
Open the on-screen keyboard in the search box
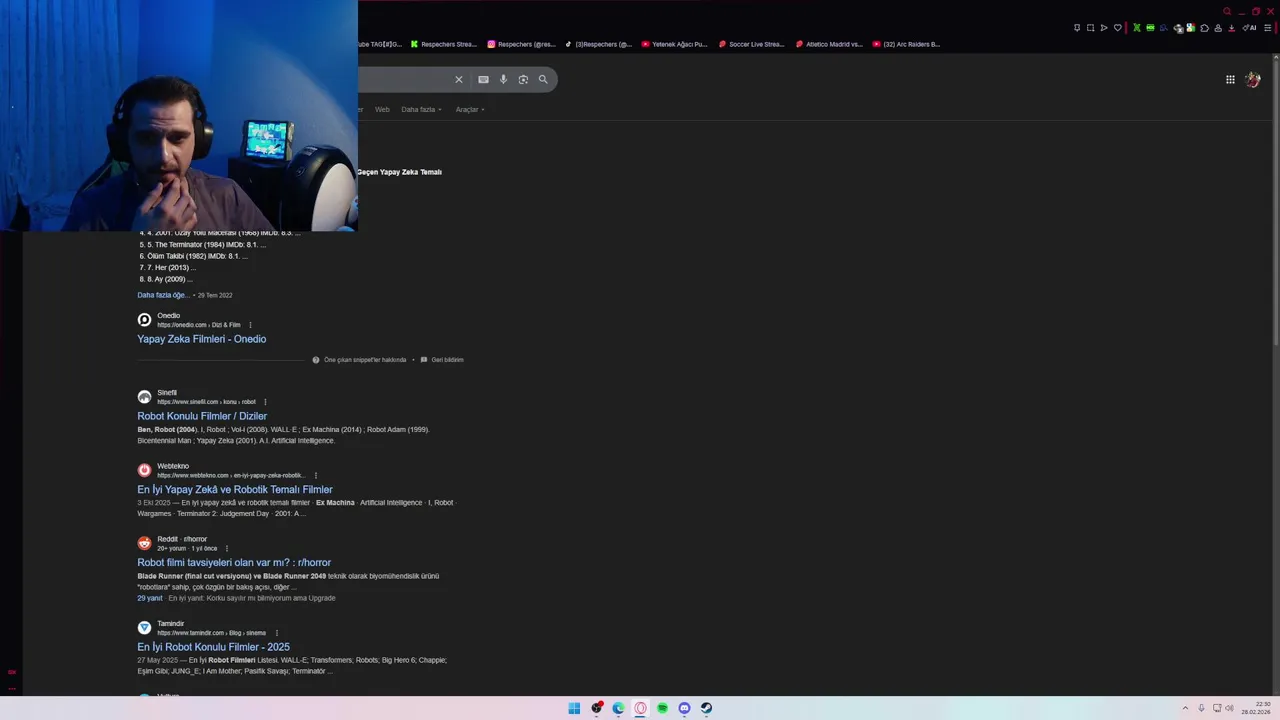tap(483, 79)
